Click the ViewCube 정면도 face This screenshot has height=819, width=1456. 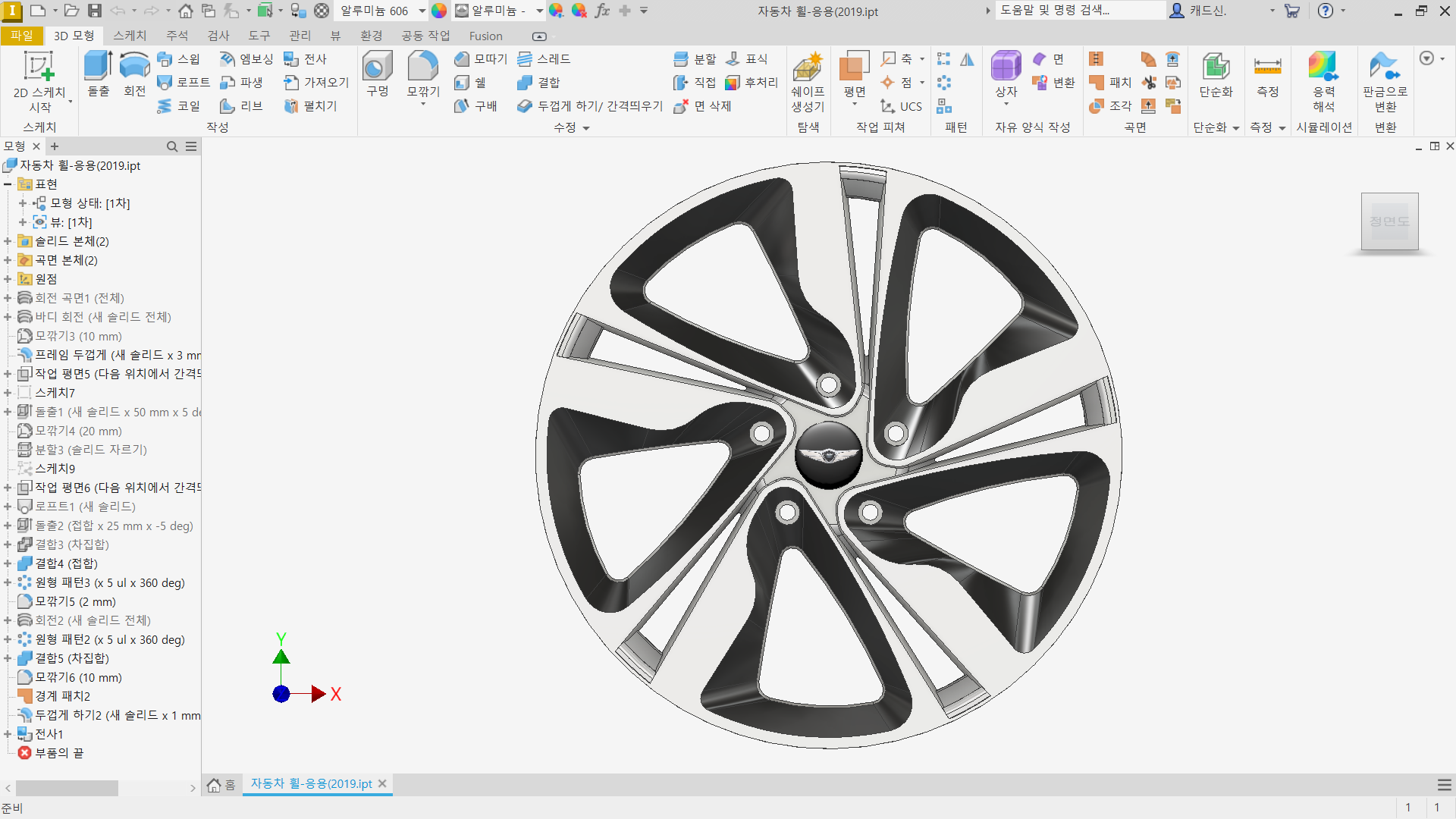pyautogui.click(x=1389, y=221)
